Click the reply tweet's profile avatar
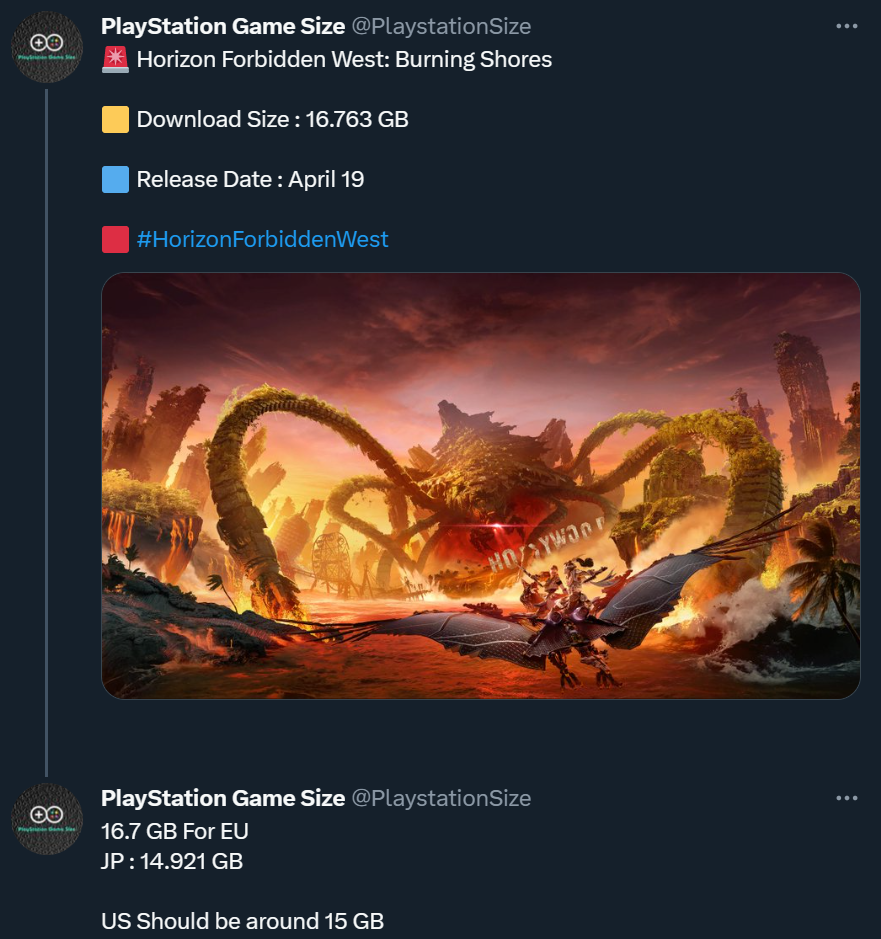This screenshot has width=881, height=939. pos(46,819)
